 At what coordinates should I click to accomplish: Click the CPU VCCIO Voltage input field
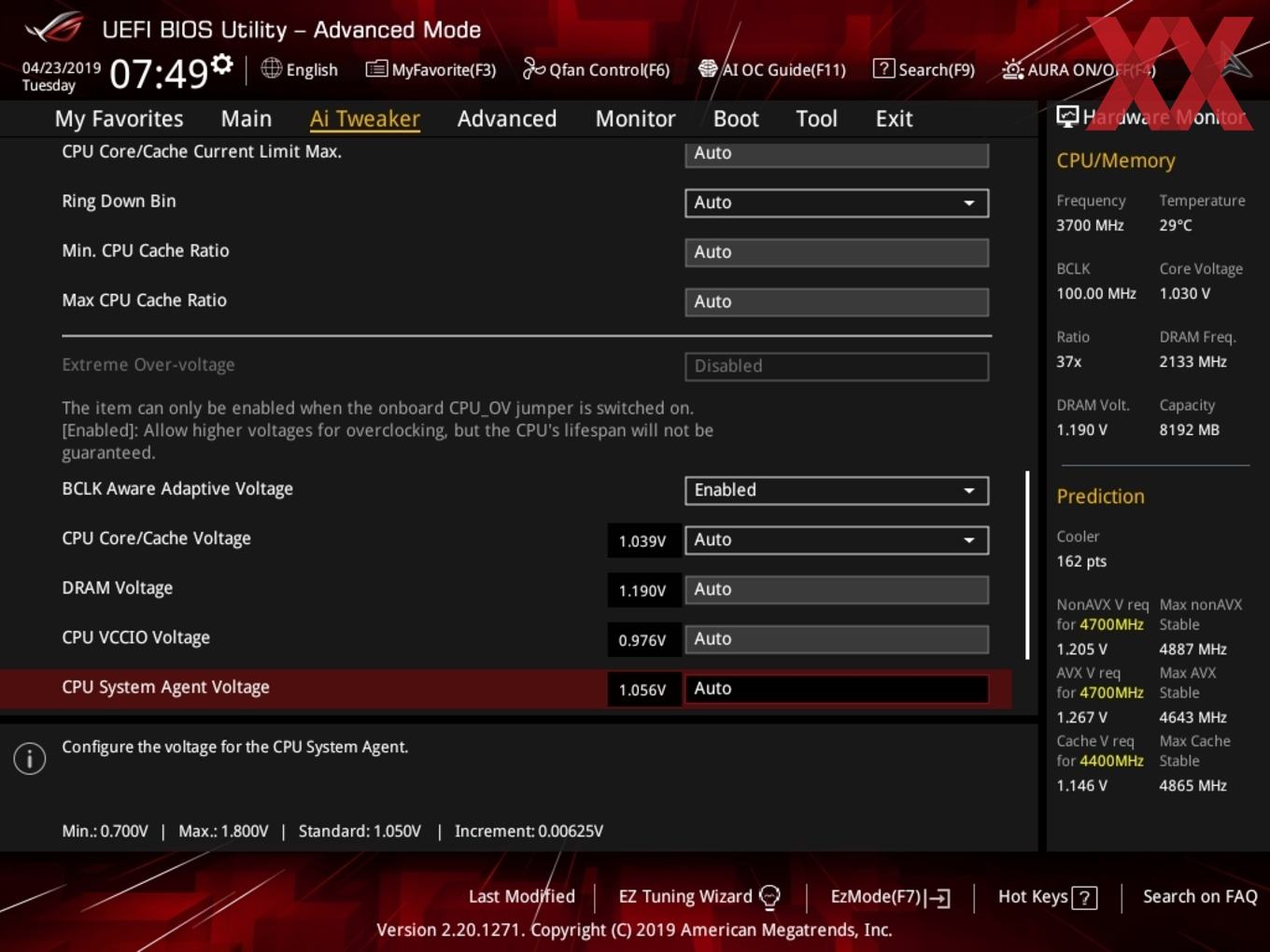[837, 638]
